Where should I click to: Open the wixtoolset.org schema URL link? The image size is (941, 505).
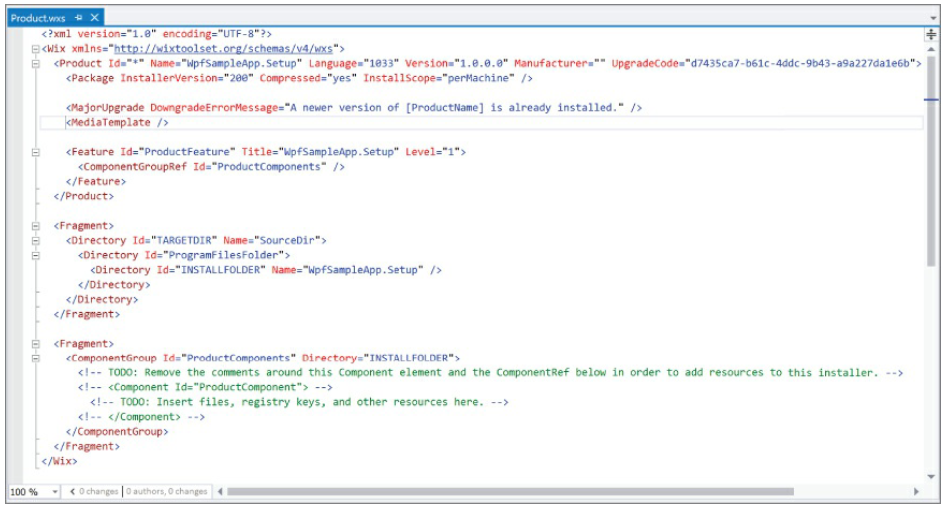[x=225, y=48]
